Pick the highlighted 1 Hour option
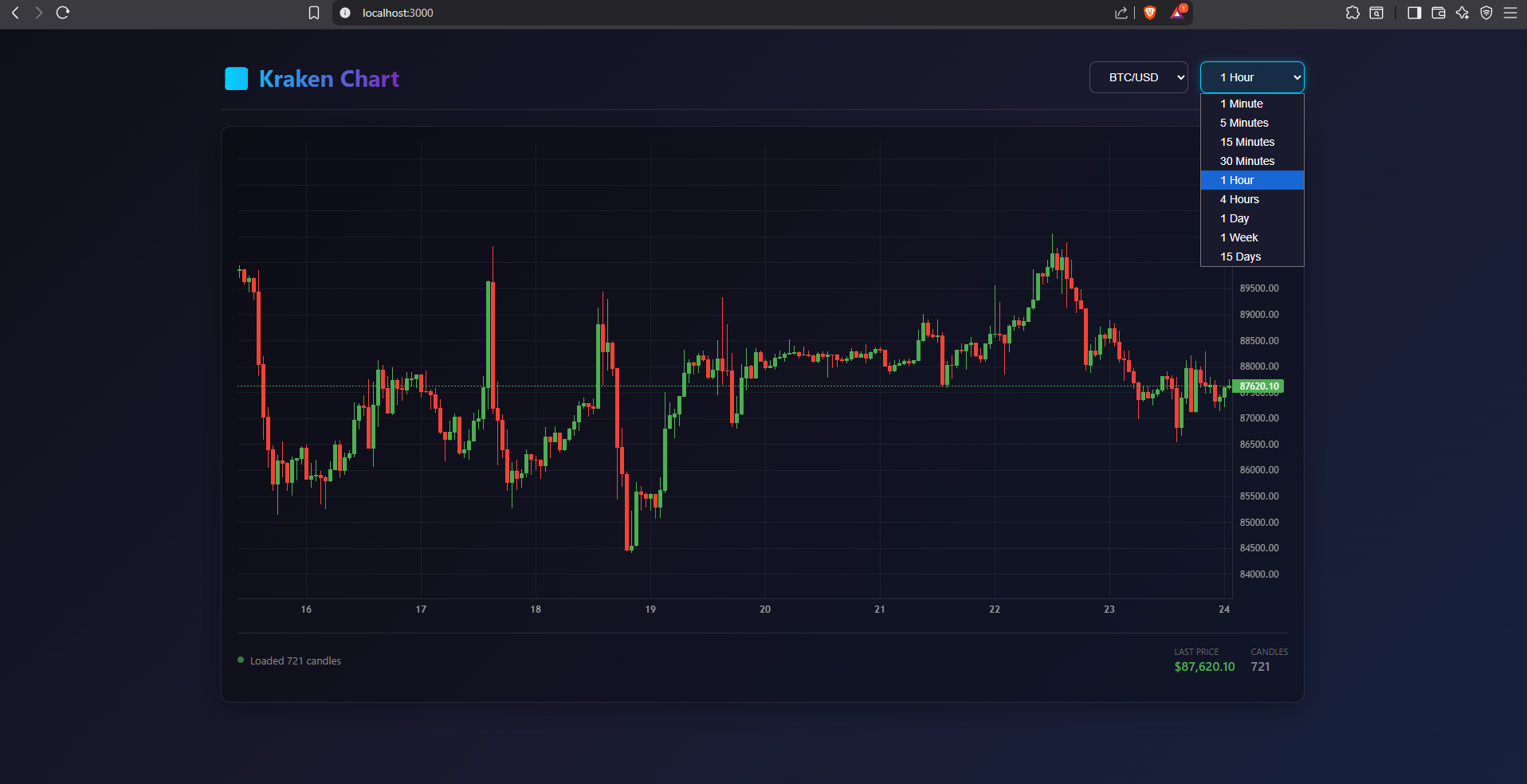The height and width of the screenshot is (784, 1527). pos(1252,180)
